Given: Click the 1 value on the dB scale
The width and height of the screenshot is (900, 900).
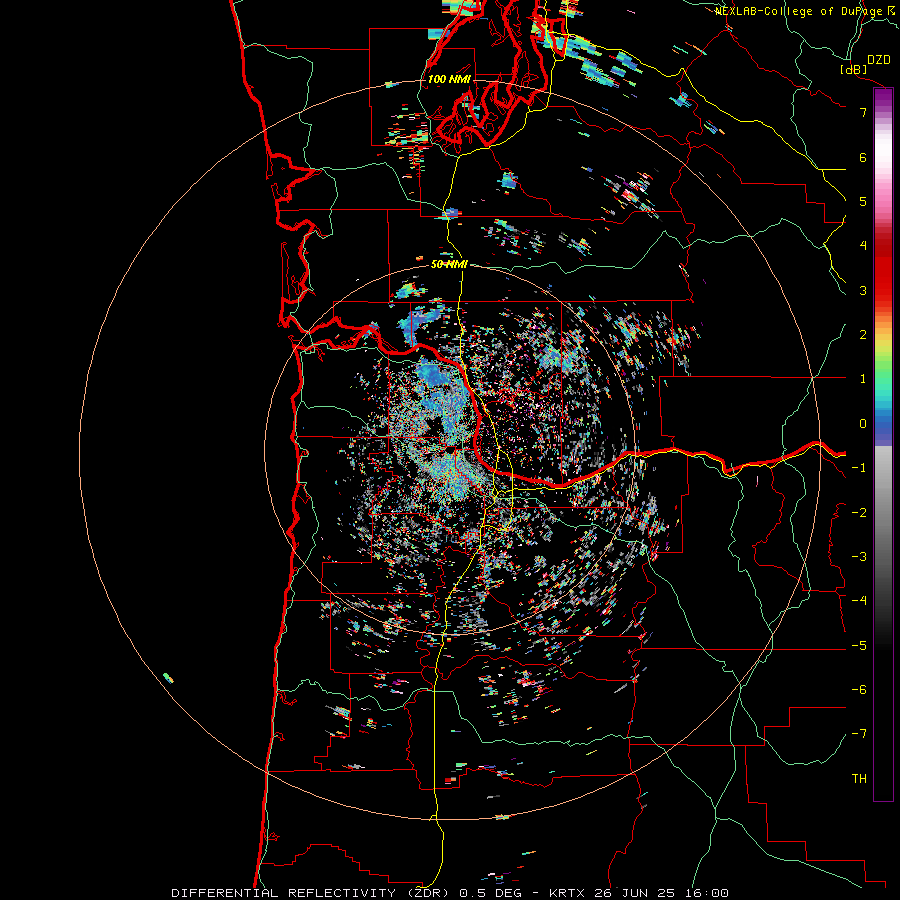Looking at the screenshot, I should click(x=863, y=379).
